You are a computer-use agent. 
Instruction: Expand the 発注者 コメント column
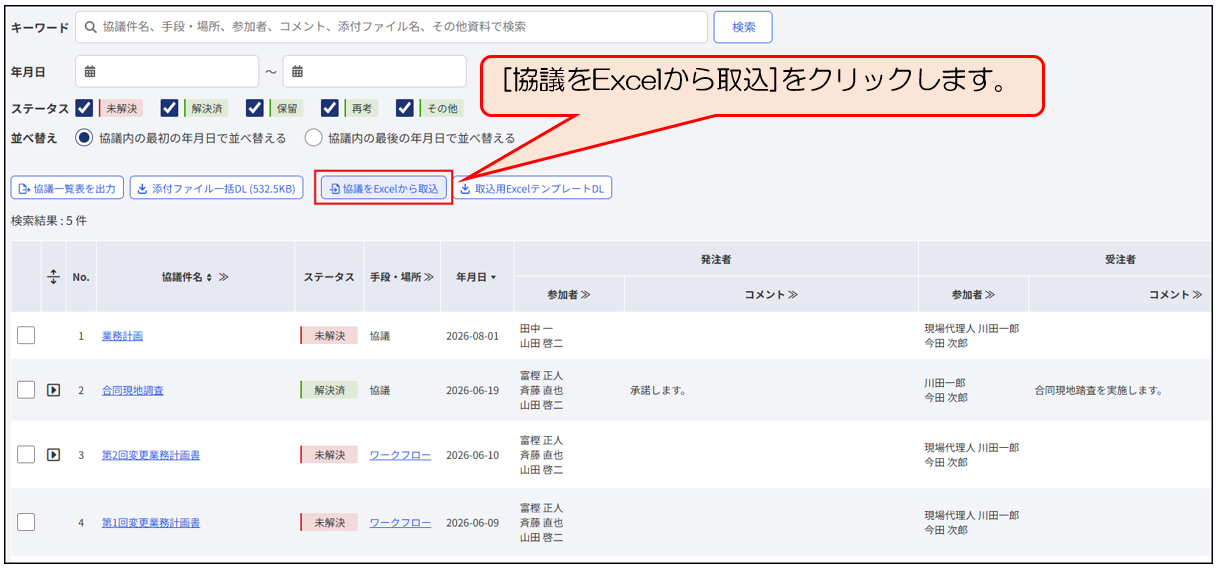[x=771, y=295]
